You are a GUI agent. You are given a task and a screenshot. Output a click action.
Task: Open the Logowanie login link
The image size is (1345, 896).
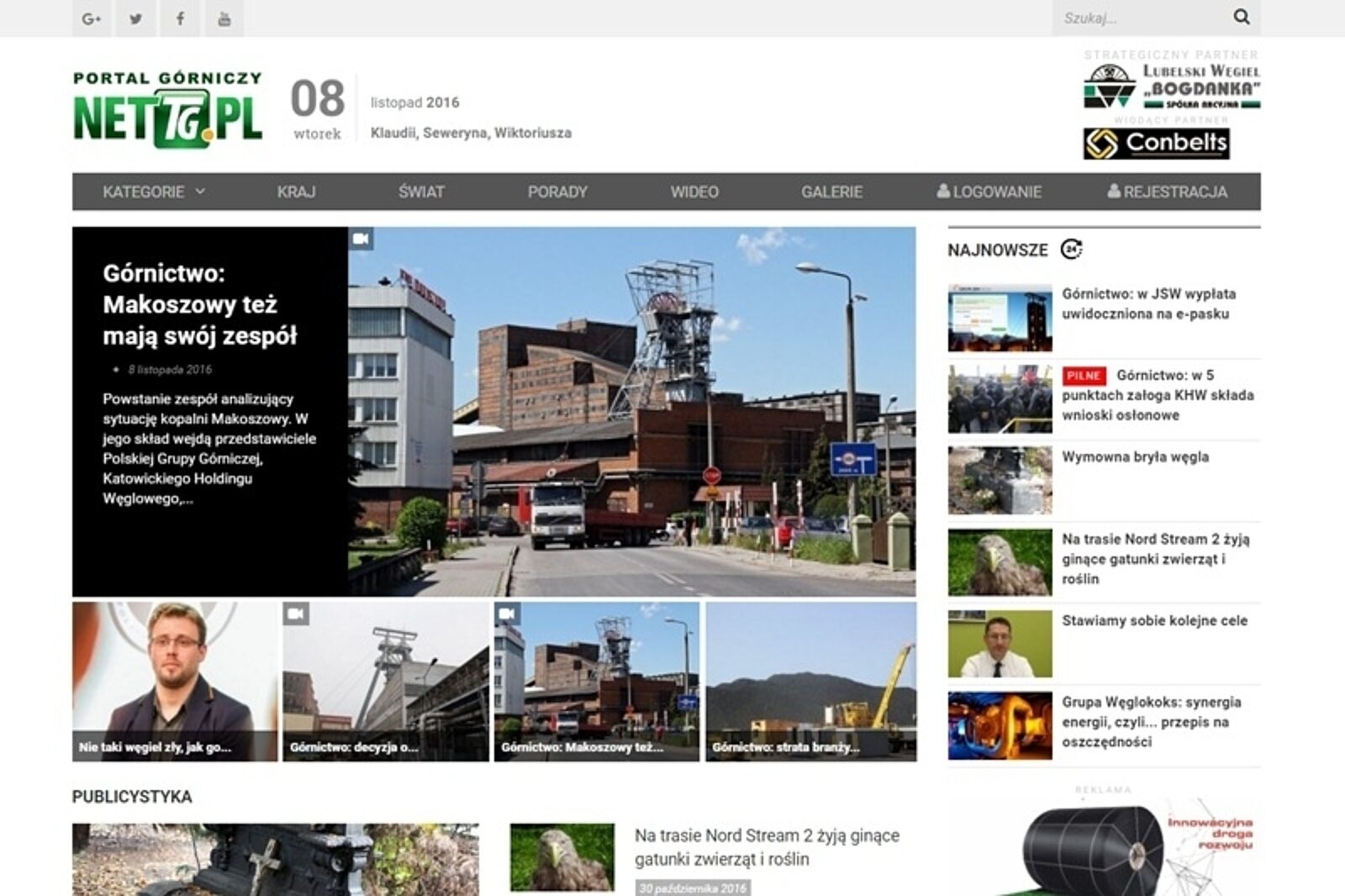[989, 192]
